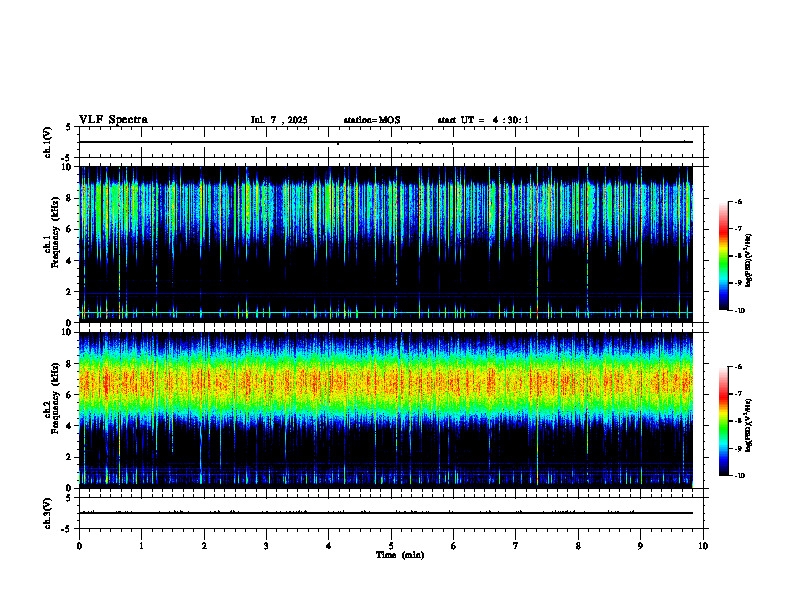Click the "0" tick on the time axis

[79, 546]
